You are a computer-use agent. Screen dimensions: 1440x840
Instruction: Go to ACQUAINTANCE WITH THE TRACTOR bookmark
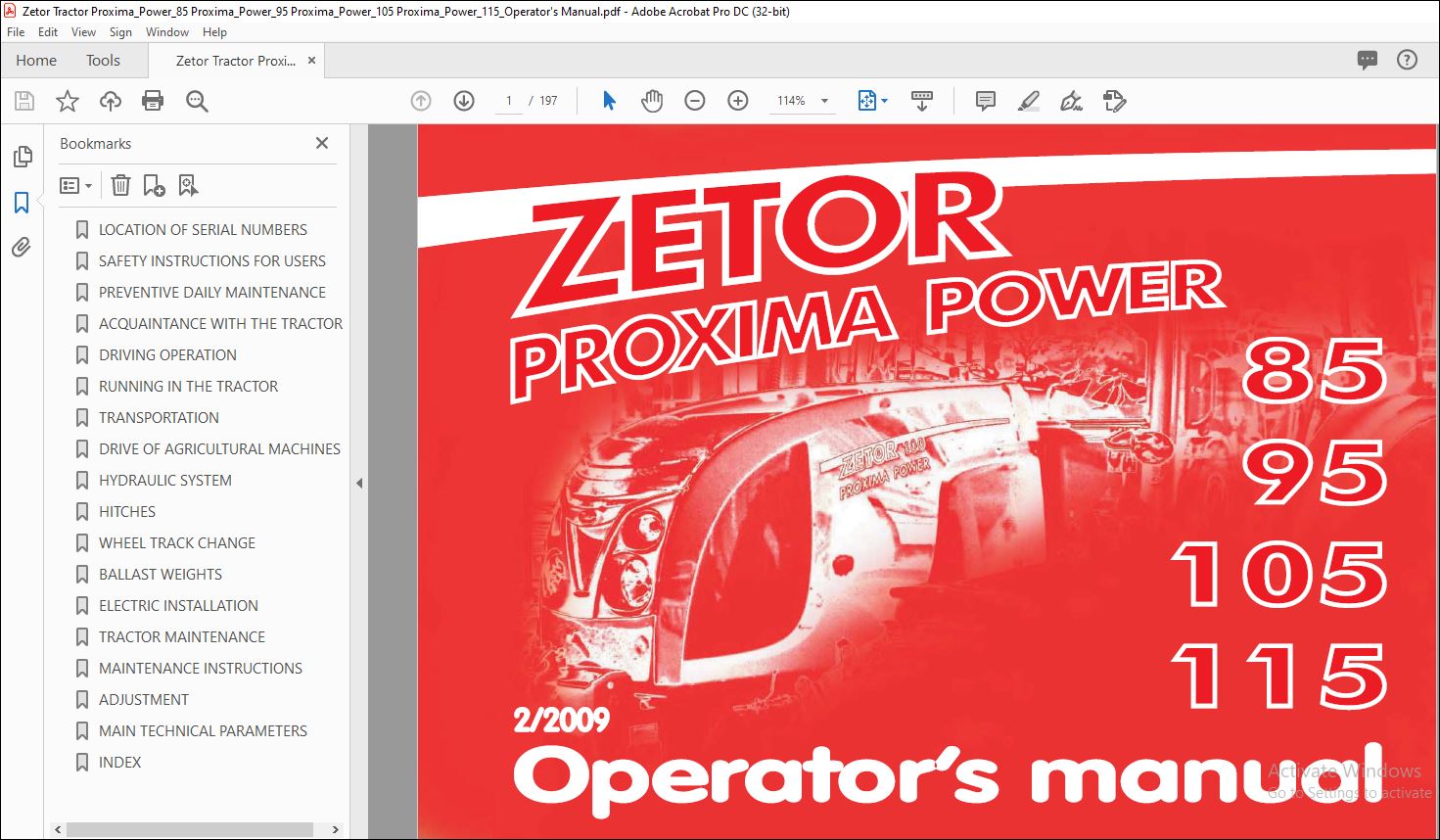point(220,323)
